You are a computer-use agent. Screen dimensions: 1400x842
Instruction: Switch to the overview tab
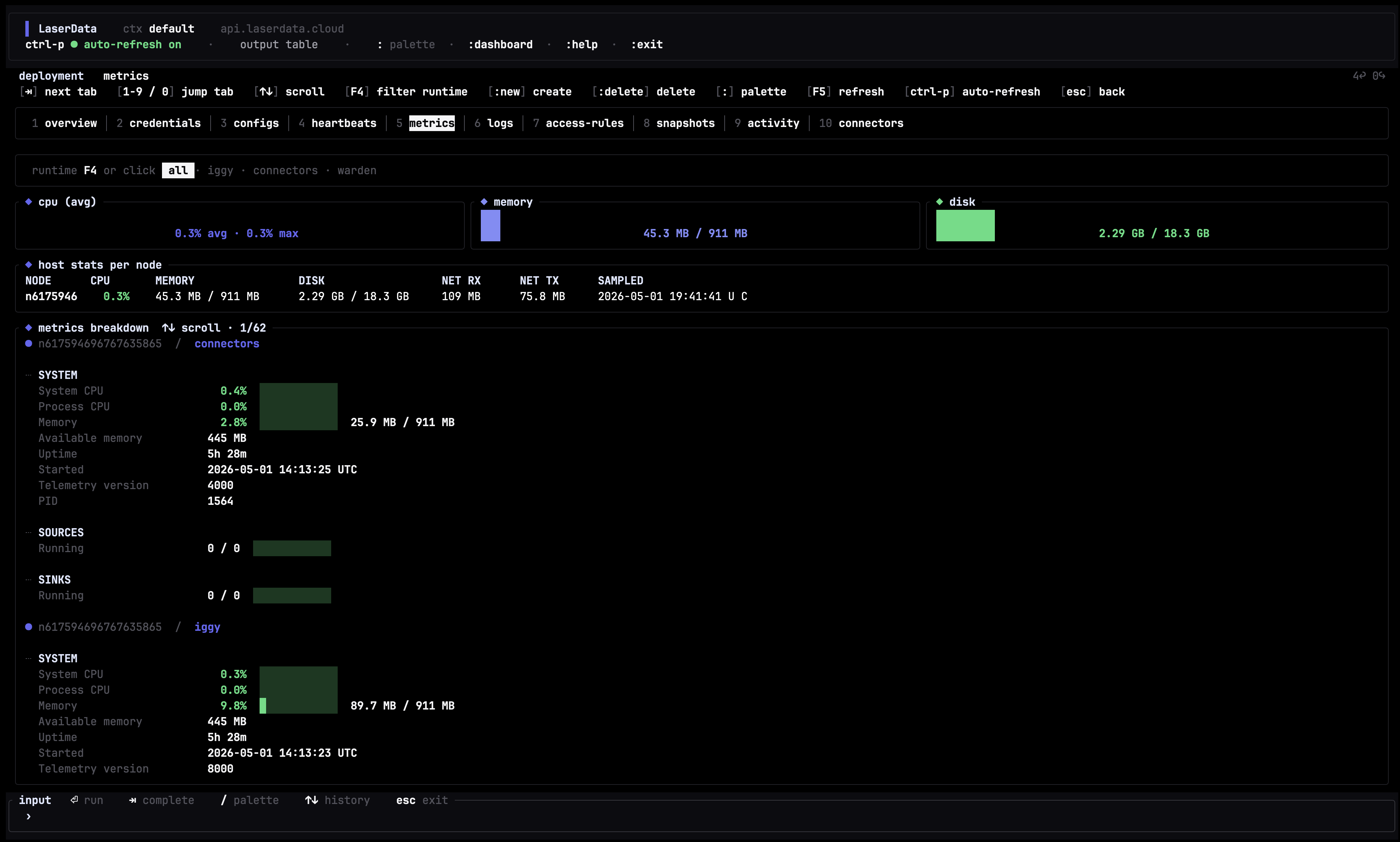(x=64, y=123)
